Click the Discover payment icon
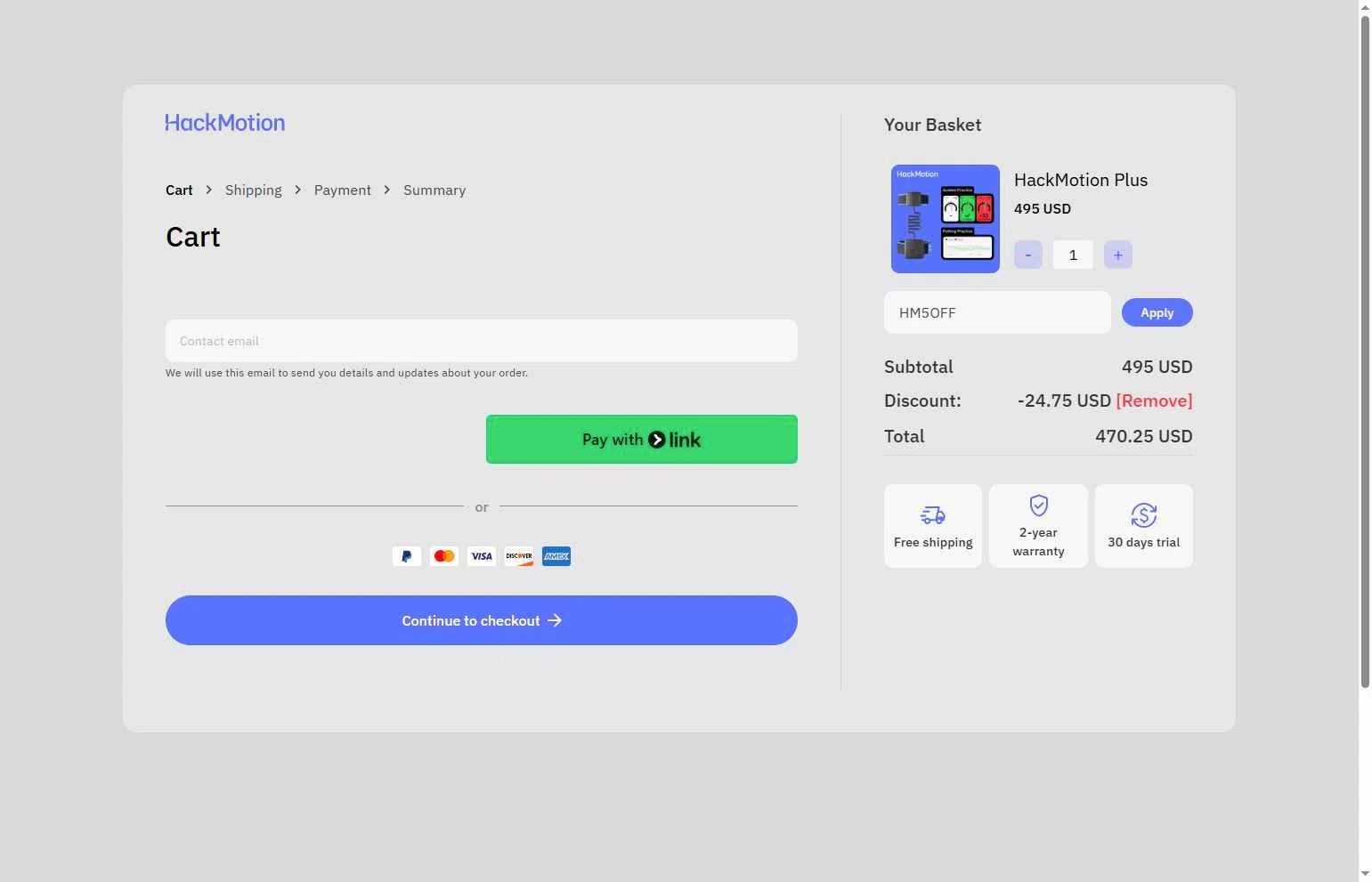 (x=519, y=556)
